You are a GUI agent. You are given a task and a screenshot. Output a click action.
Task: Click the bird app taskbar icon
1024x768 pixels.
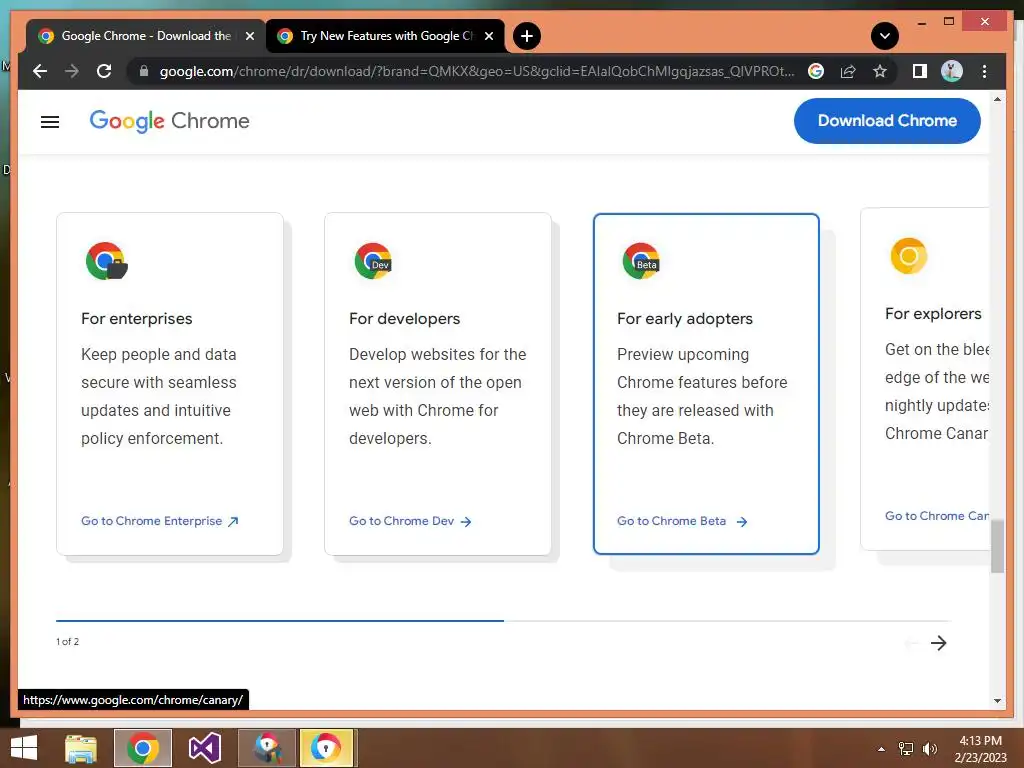pyautogui.click(x=266, y=748)
